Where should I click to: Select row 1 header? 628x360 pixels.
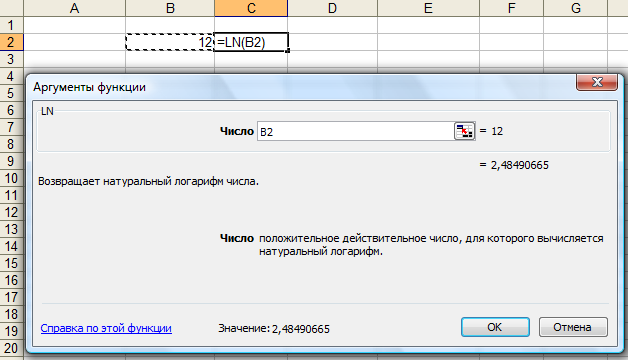[x=12, y=25]
